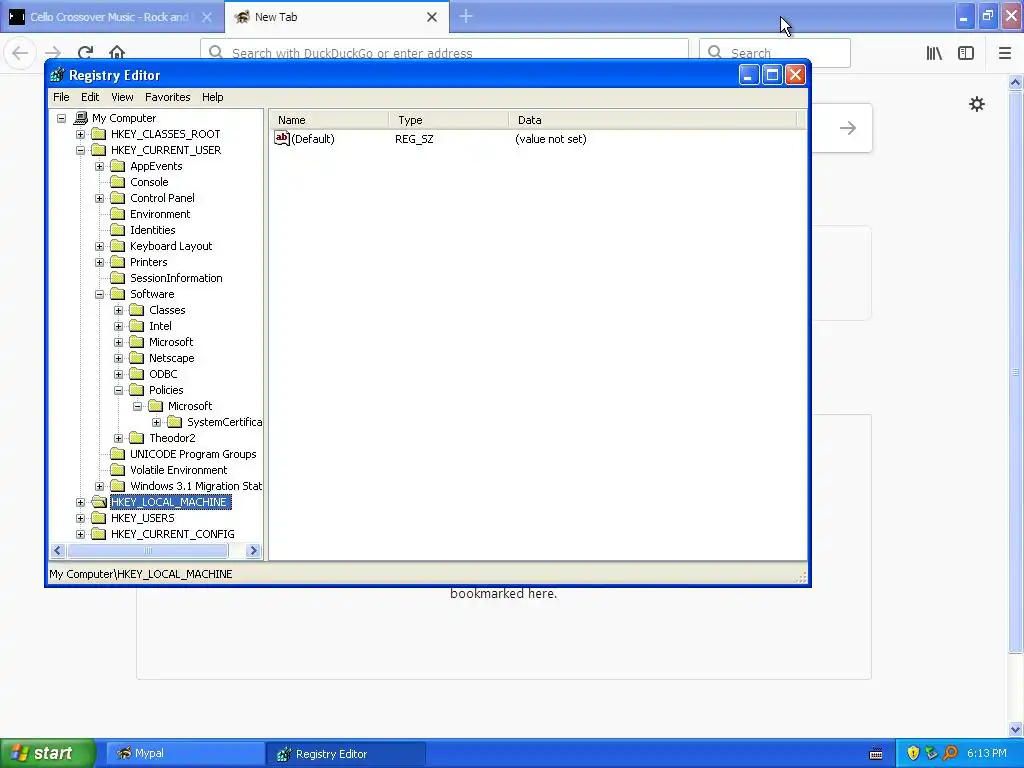
Task: Open the Favorites menu in Registry Editor
Action: [168, 97]
